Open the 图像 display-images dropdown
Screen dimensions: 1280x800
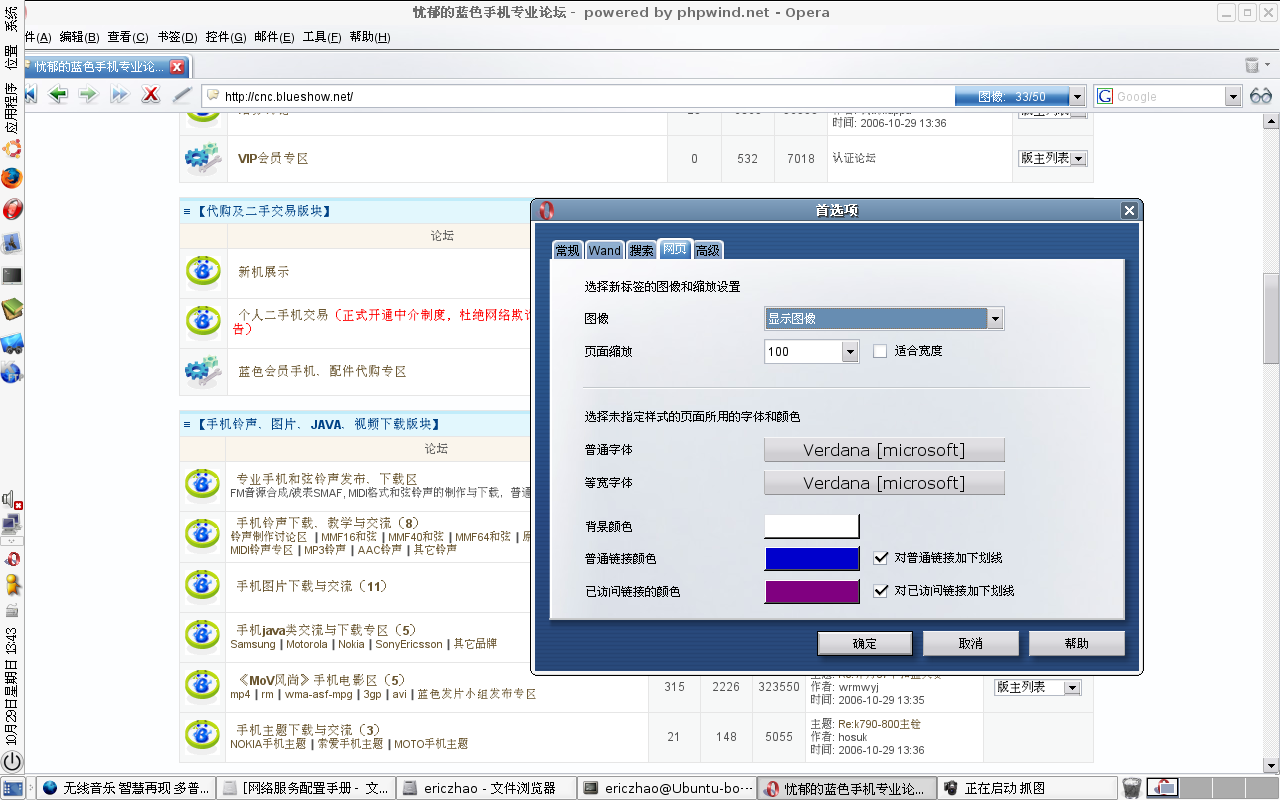tap(884, 318)
